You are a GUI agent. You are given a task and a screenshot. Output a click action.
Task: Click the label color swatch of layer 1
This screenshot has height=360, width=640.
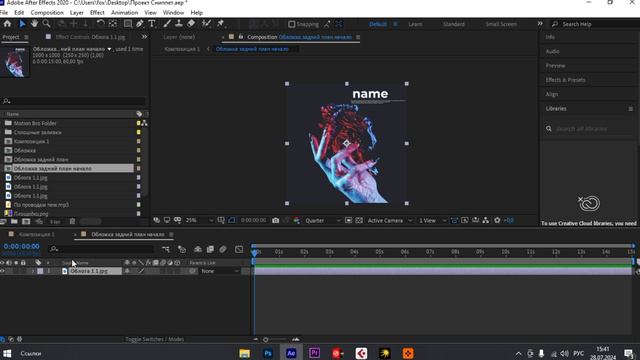[40, 271]
